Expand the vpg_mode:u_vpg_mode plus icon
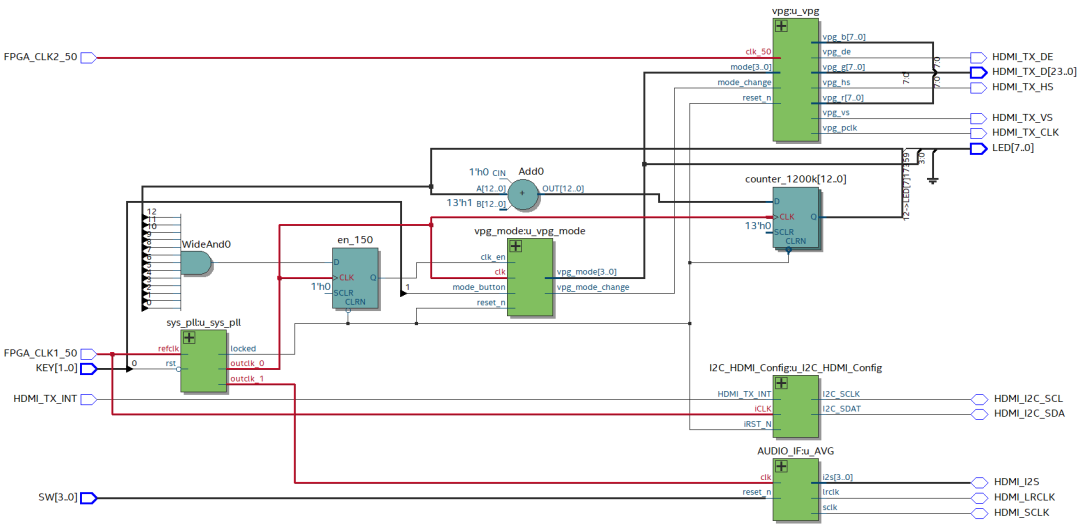The image size is (1080, 528). pyautogui.click(x=515, y=246)
